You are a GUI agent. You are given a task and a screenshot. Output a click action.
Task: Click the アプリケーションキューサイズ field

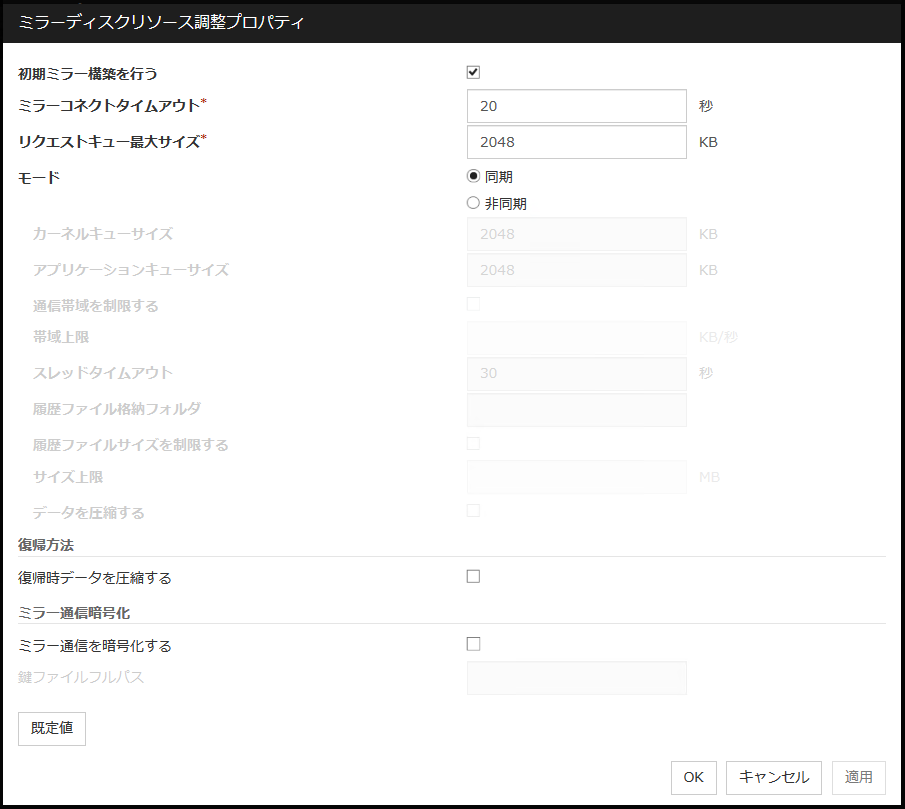pos(576,270)
